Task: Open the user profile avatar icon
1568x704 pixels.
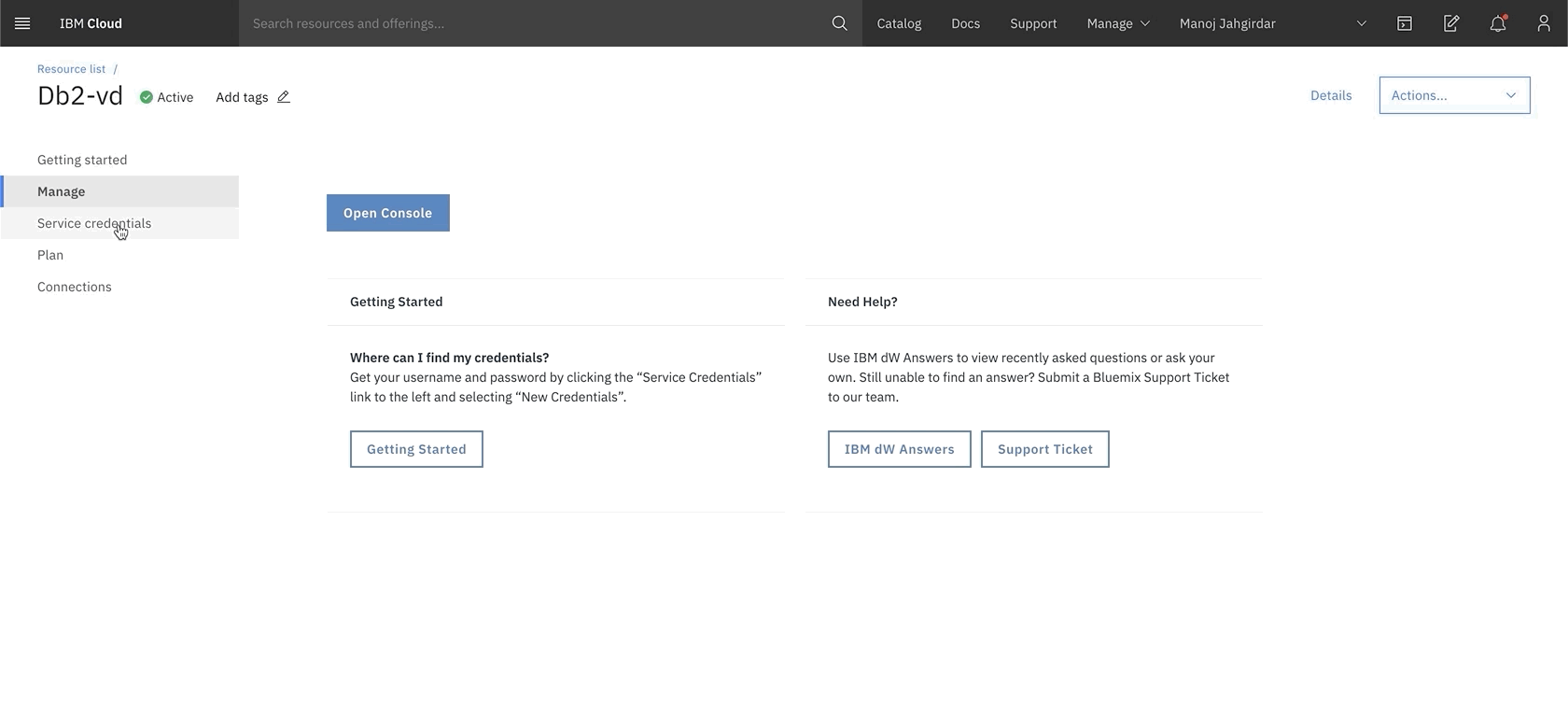Action: (x=1544, y=23)
